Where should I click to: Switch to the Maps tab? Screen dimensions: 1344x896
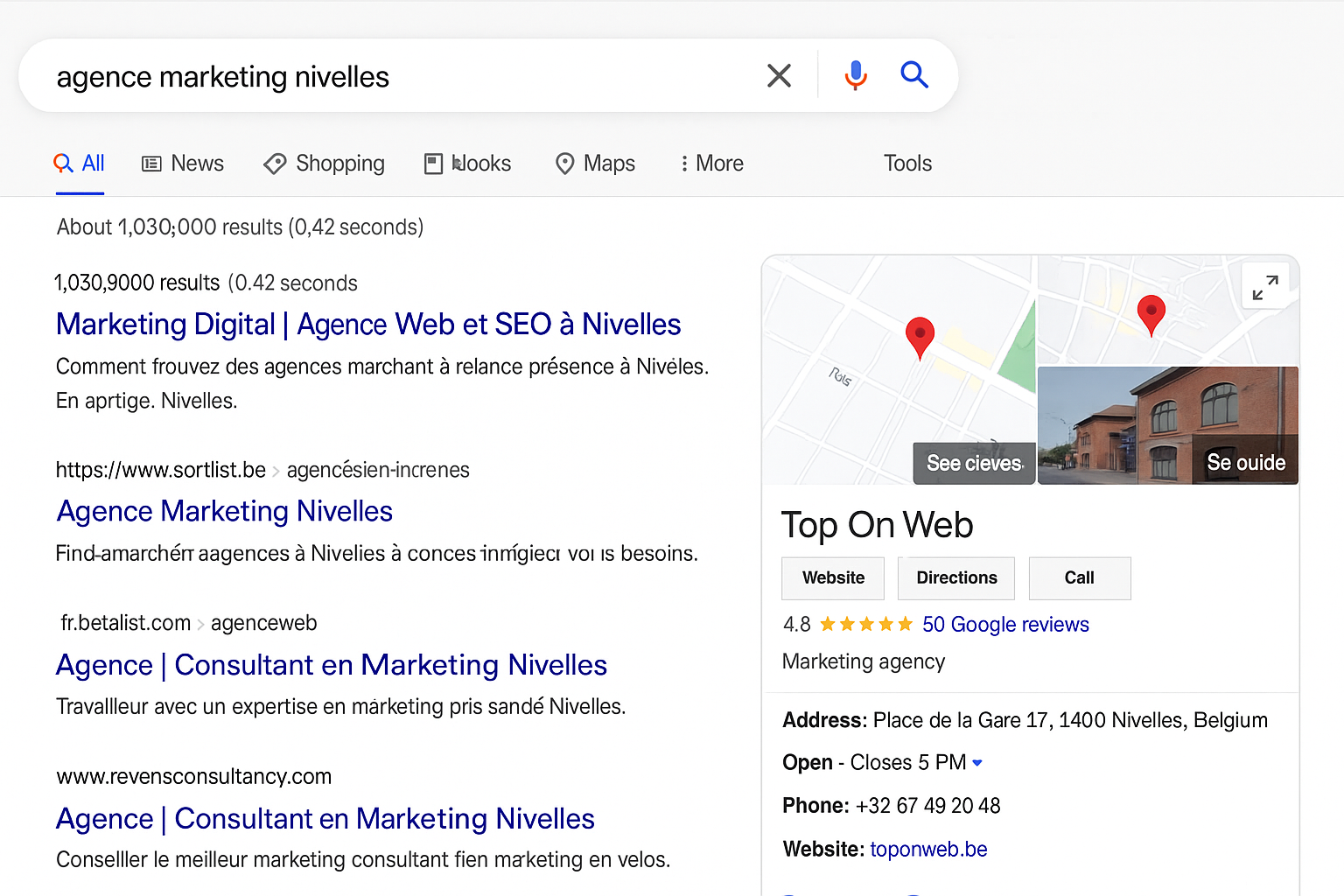pyautogui.click(x=596, y=164)
